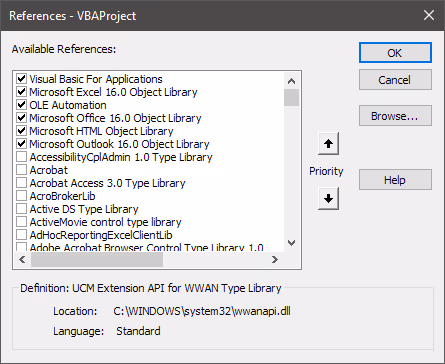Confirm with the OK button
The width and height of the screenshot is (445, 364).
[x=395, y=53]
